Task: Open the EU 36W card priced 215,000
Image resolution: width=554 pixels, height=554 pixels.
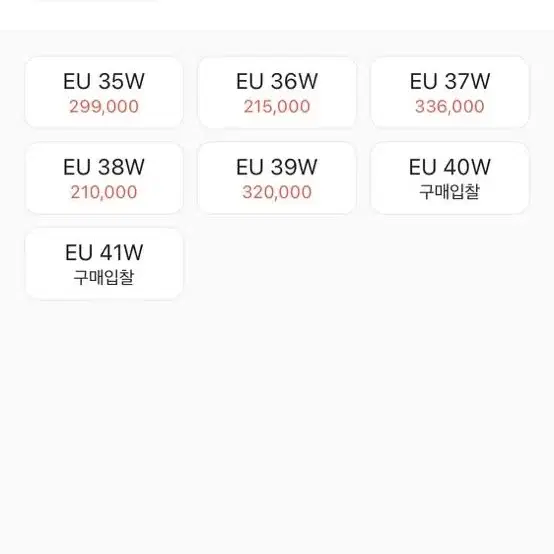Action: pos(277,92)
